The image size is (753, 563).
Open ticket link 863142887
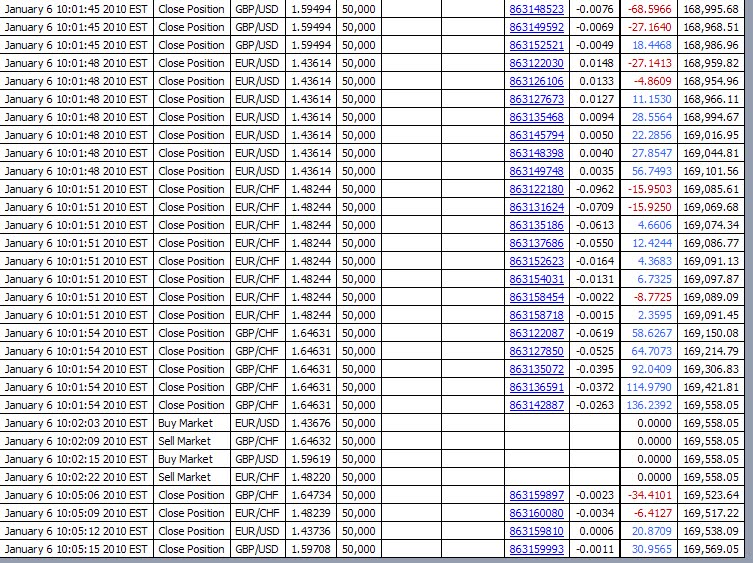[x=536, y=405]
